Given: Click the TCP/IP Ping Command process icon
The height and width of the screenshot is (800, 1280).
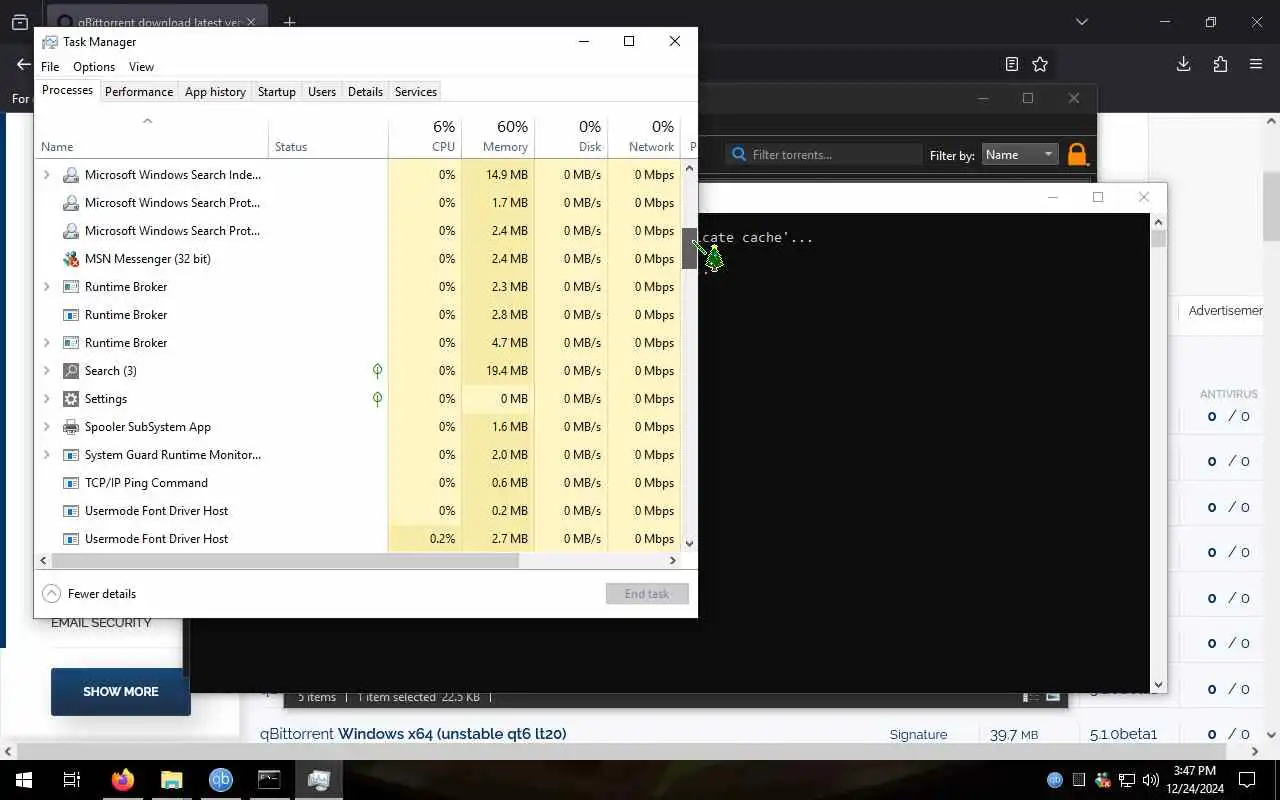Looking at the screenshot, I should (71, 483).
